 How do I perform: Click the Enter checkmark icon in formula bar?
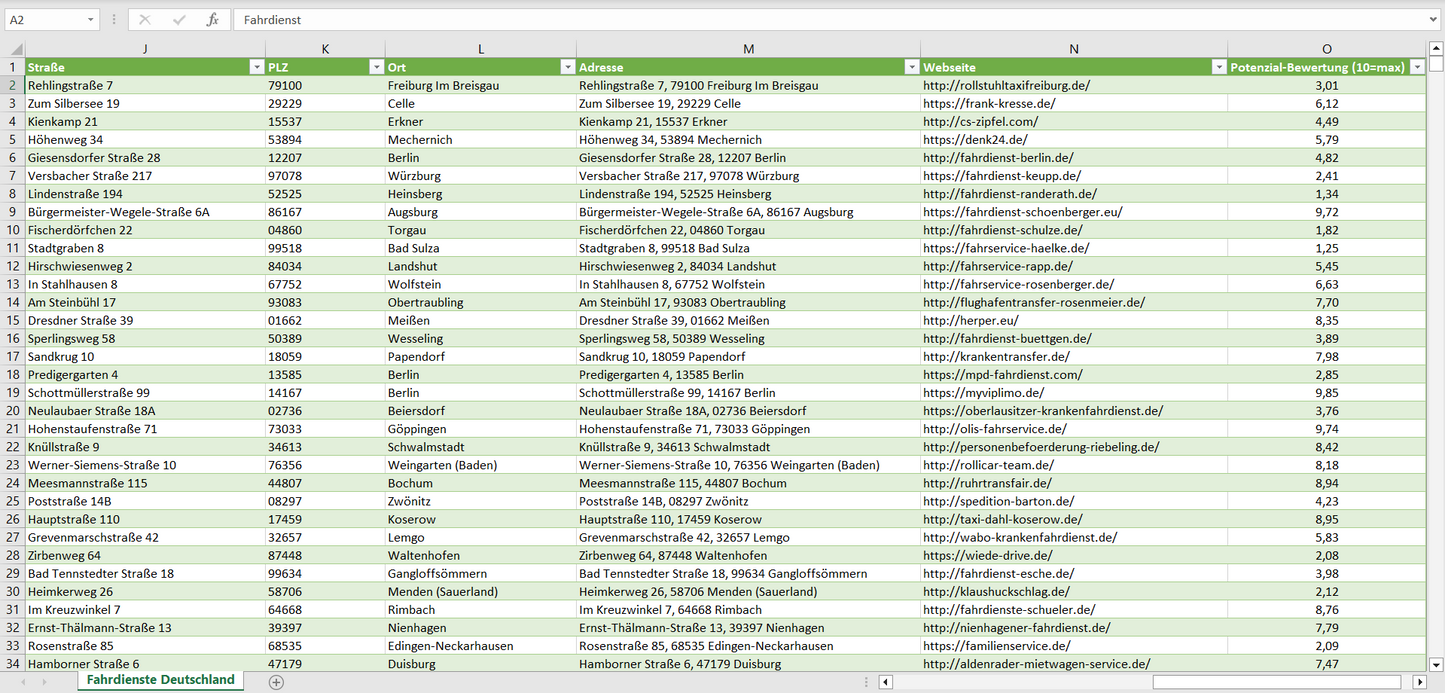tap(179, 20)
